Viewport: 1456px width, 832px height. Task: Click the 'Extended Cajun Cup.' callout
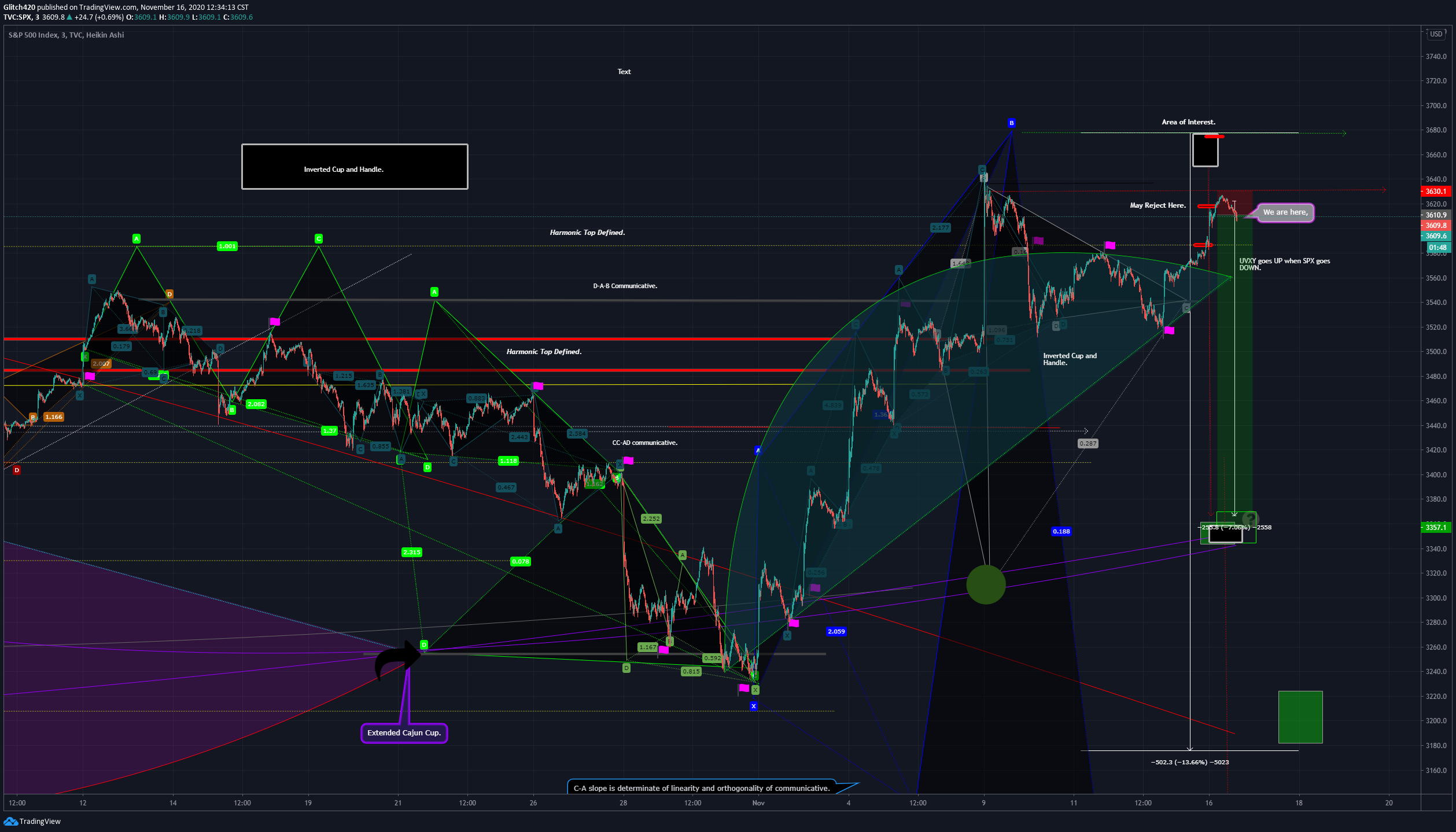(x=404, y=733)
